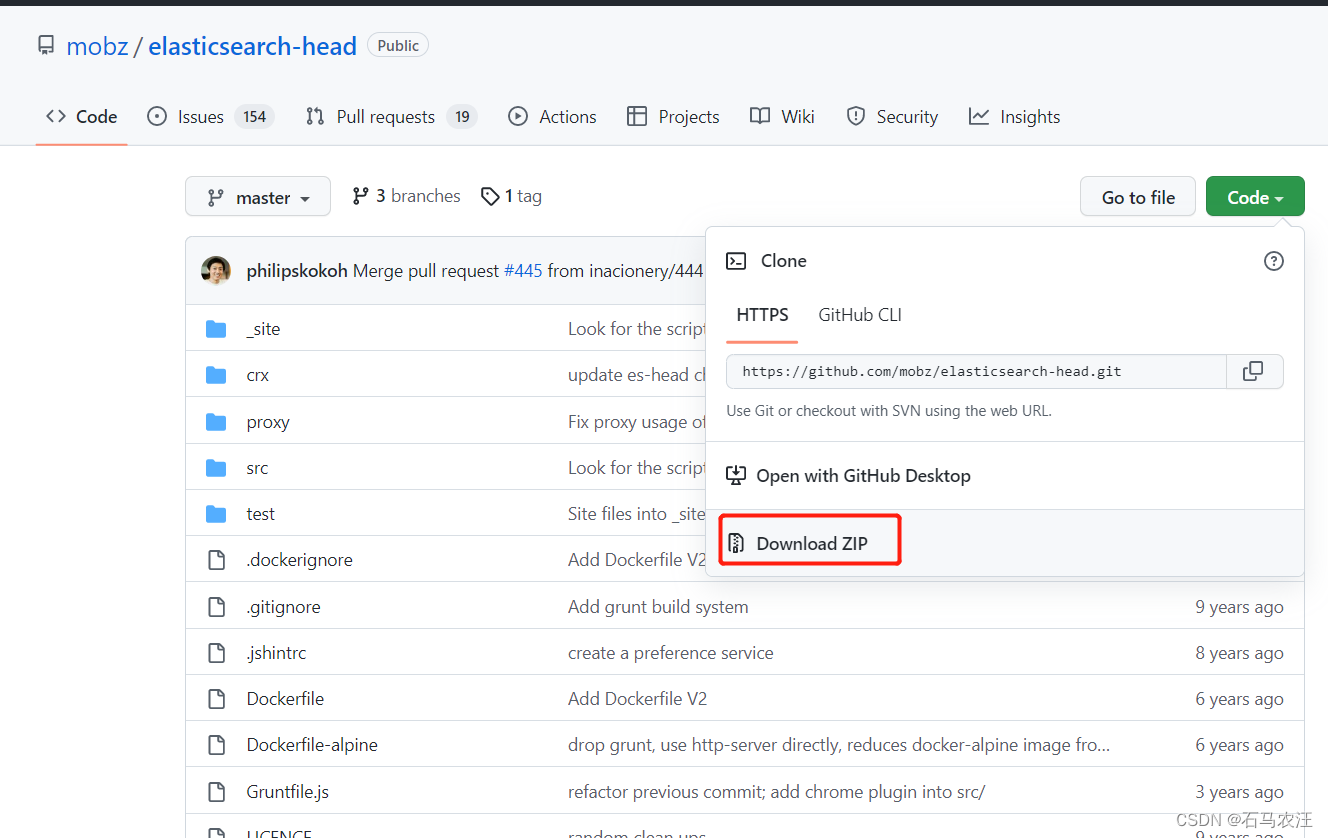Switch to the Code tab
Image resolution: width=1328 pixels, height=838 pixels.
tap(81, 117)
